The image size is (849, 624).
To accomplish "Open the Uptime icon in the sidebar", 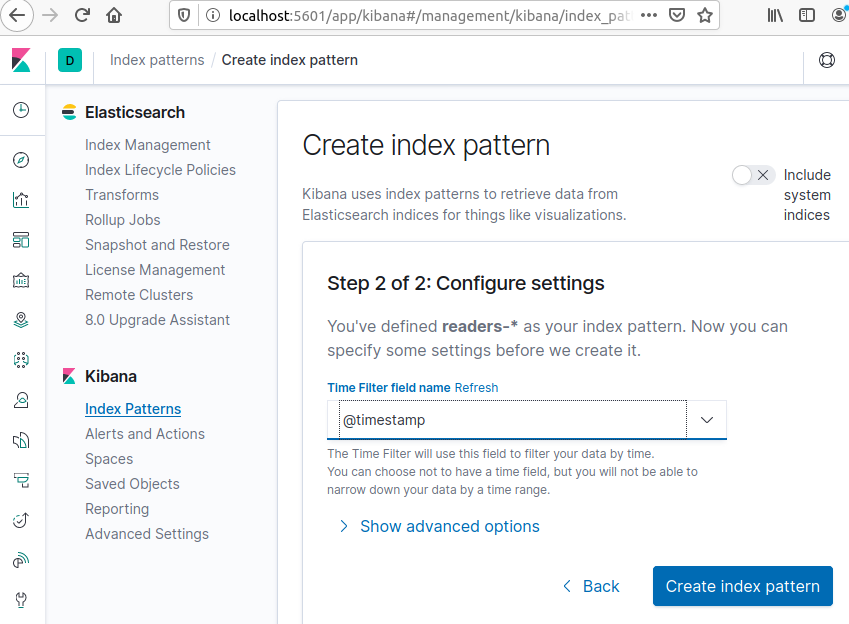I will 21,520.
